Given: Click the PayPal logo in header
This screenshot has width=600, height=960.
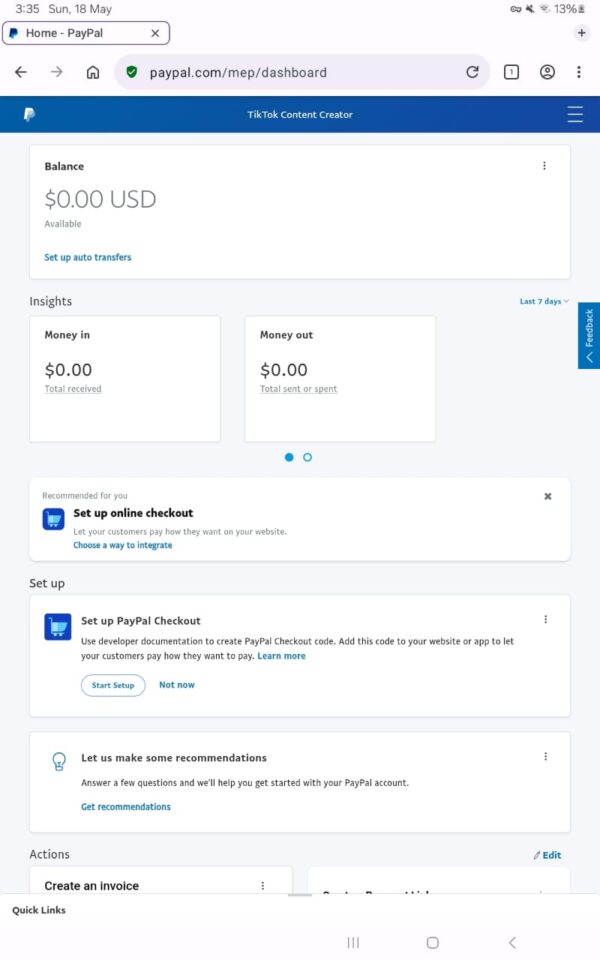Looking at the screenshot, I should (29, 115).
